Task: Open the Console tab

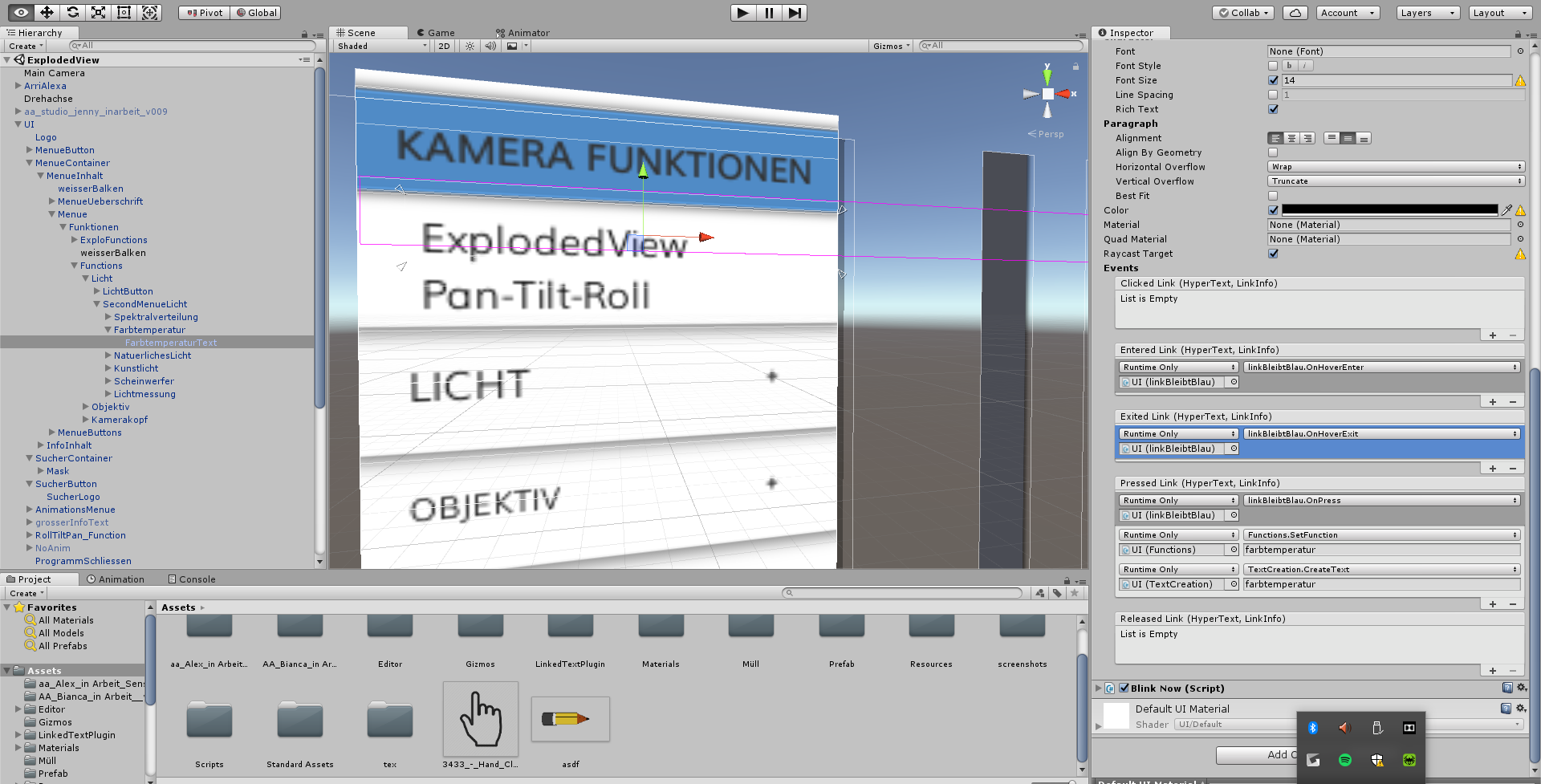Action: (192, 579)
